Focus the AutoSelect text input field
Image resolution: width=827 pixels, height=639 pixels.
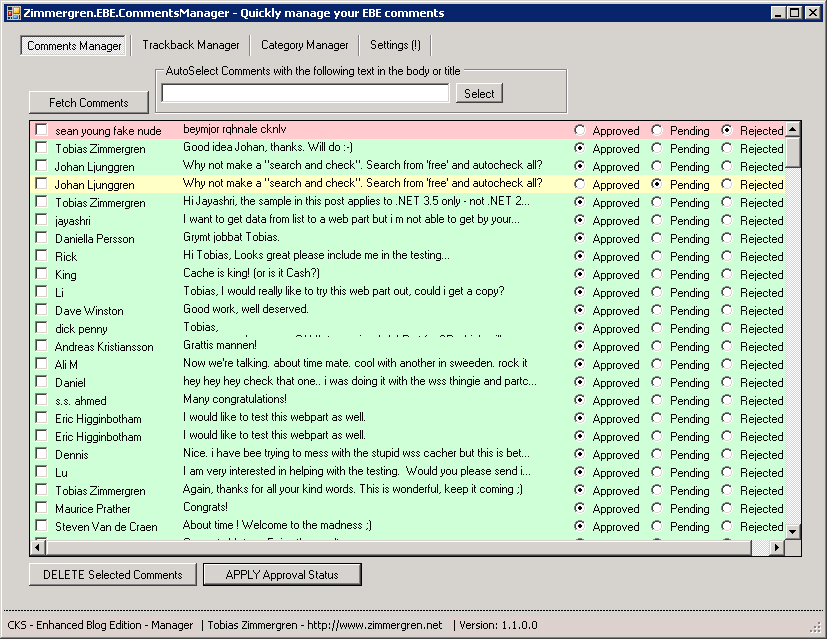coord(305,93)
